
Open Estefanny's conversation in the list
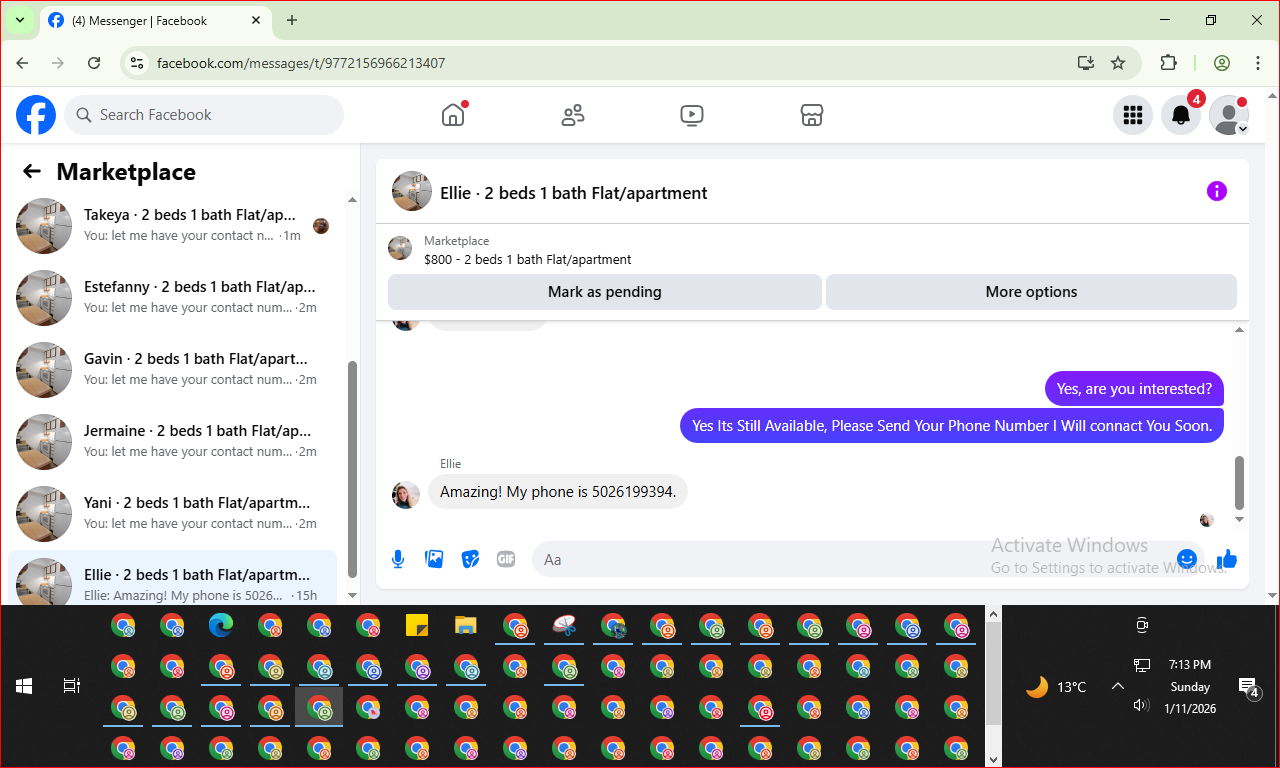point(173,298)
